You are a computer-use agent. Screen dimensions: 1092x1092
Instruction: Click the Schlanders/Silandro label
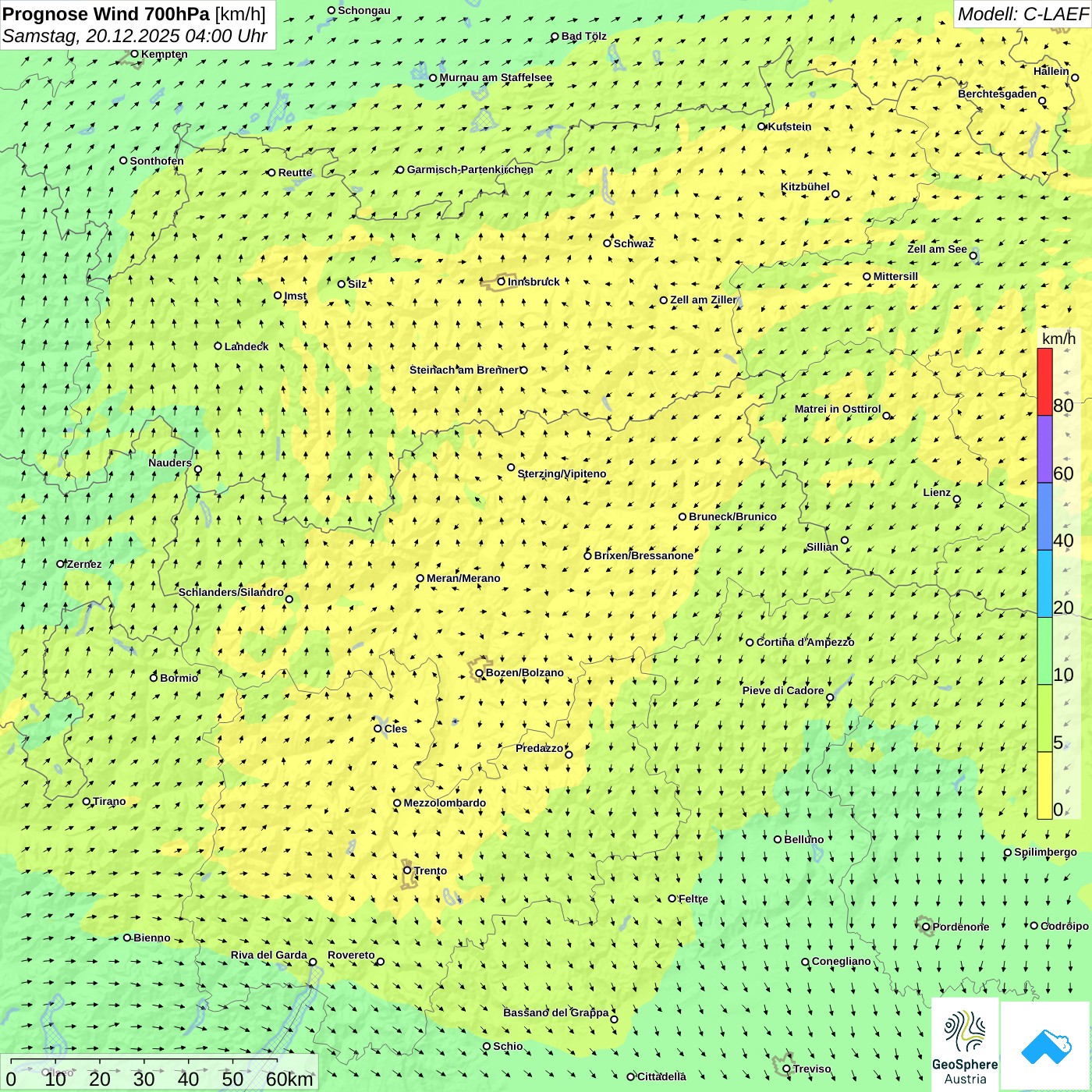[231, 592]
